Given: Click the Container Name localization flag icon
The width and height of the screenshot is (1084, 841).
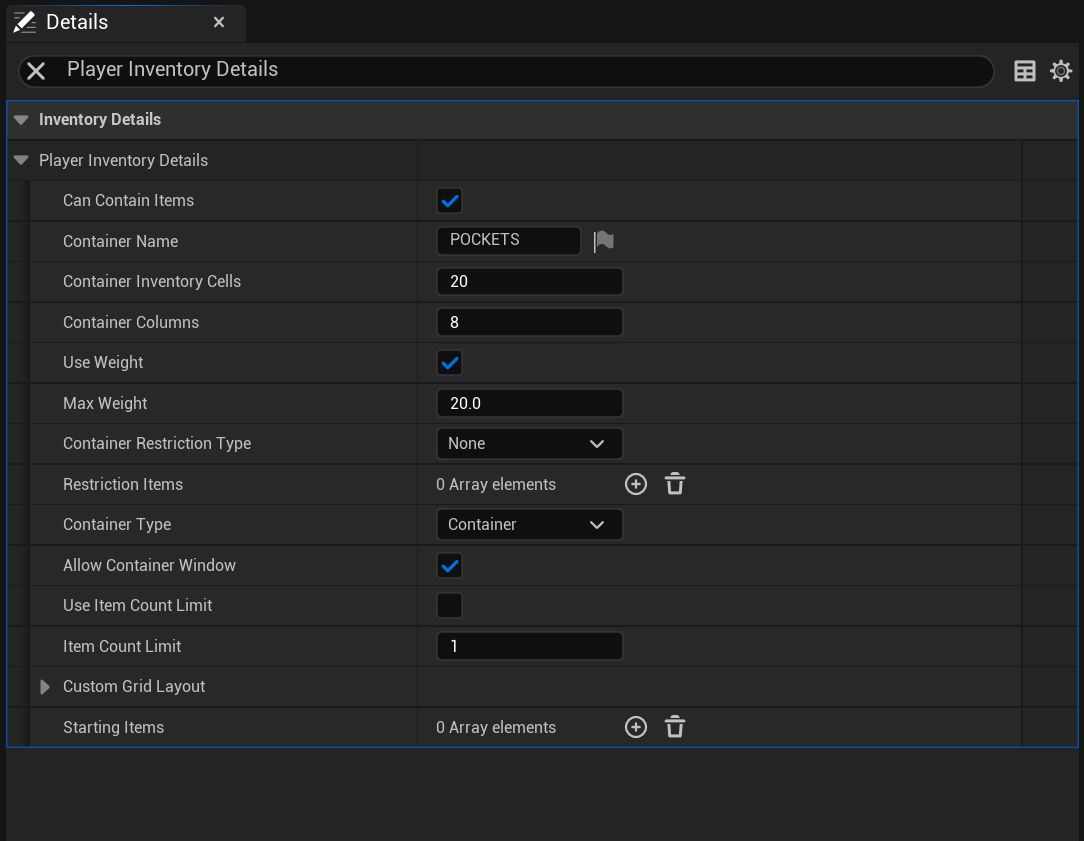Looking at the screenshot, I should click(x=604, y=241).
